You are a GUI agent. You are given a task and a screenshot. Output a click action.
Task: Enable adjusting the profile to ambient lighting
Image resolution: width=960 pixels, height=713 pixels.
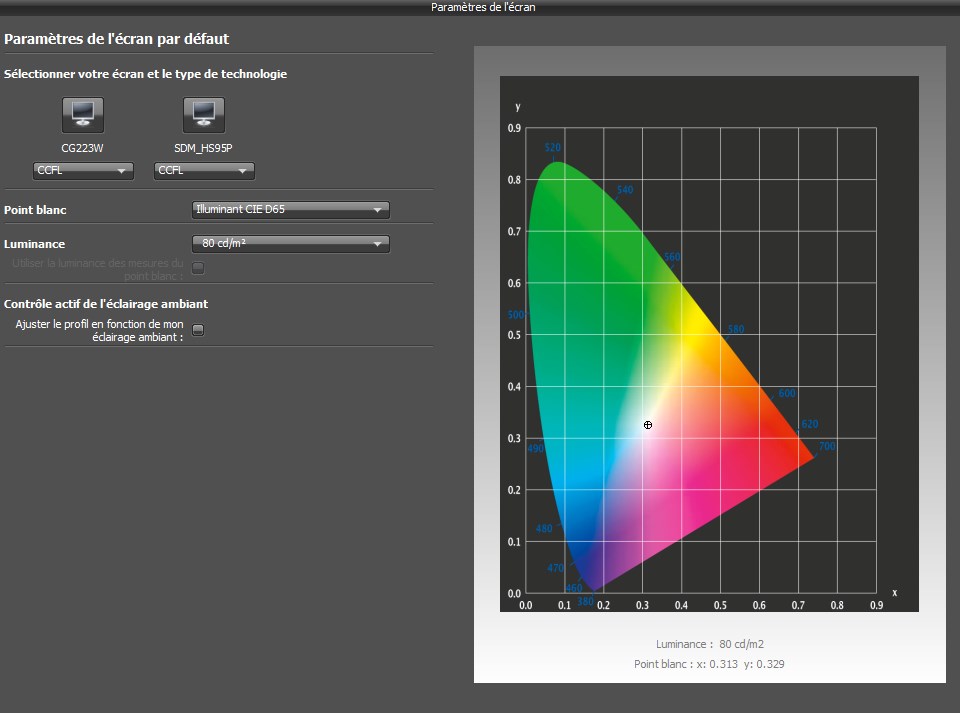[198, 330]
